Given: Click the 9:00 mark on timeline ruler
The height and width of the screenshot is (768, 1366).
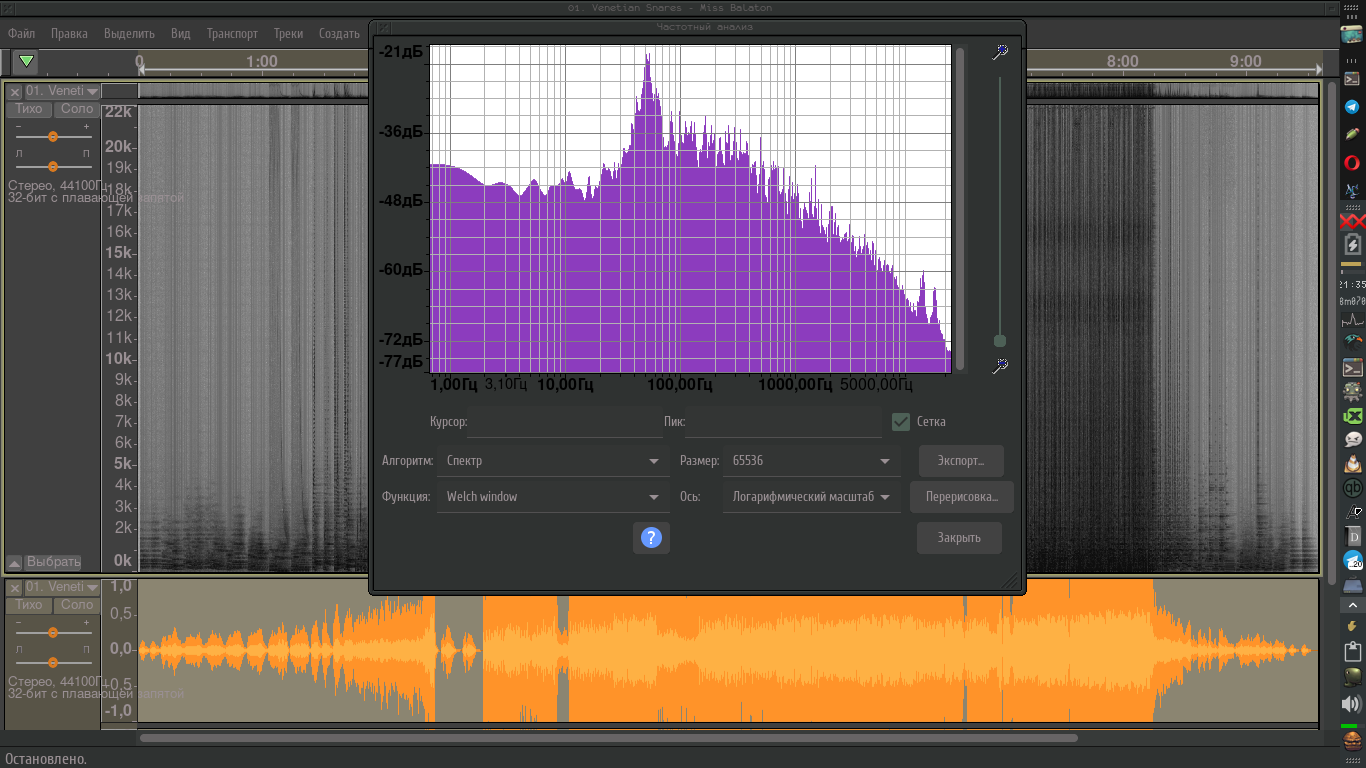Looking at the screenshot, I should click(1245, 61).
